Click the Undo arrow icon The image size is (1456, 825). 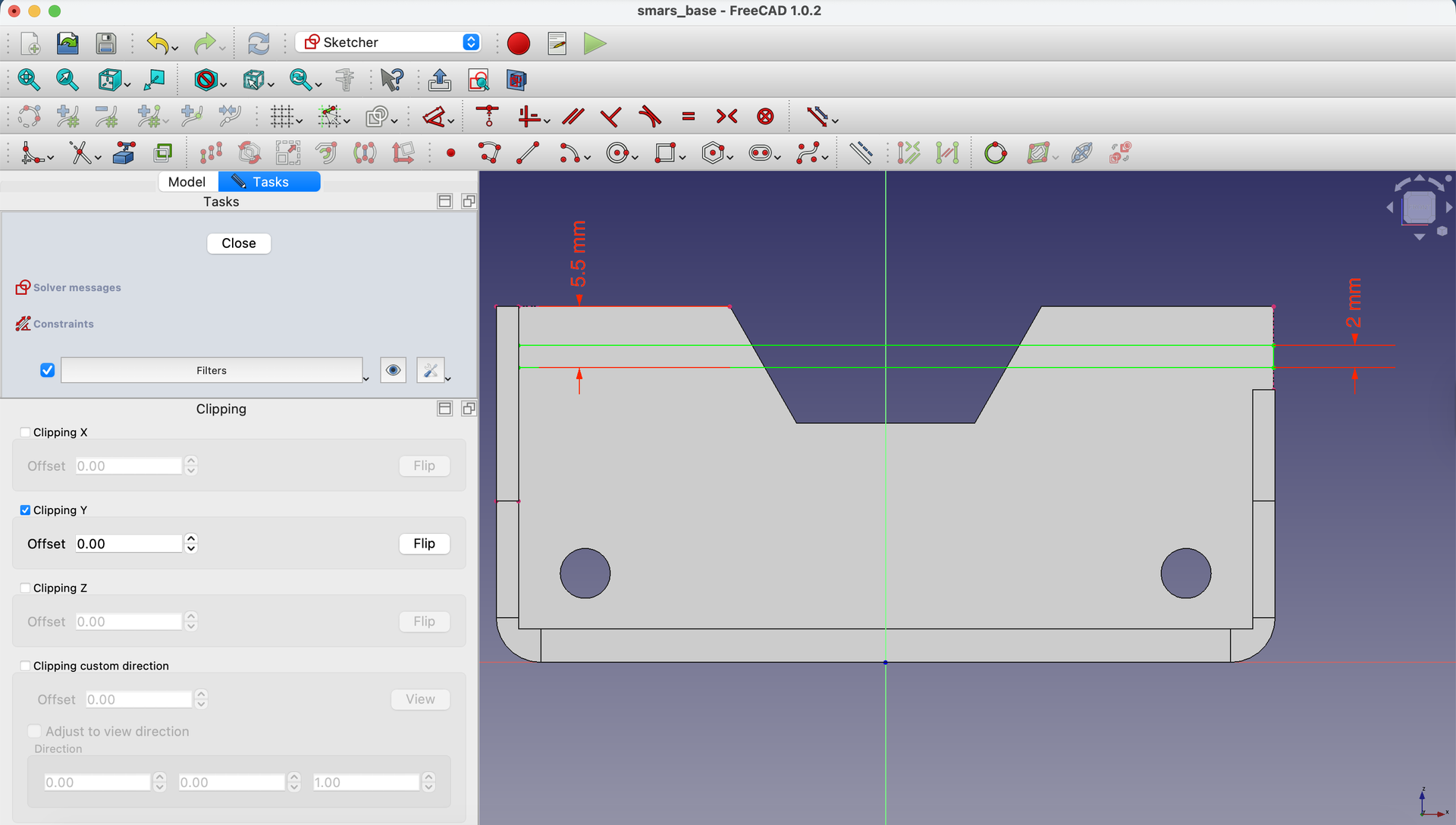click(x=157, y=43)
